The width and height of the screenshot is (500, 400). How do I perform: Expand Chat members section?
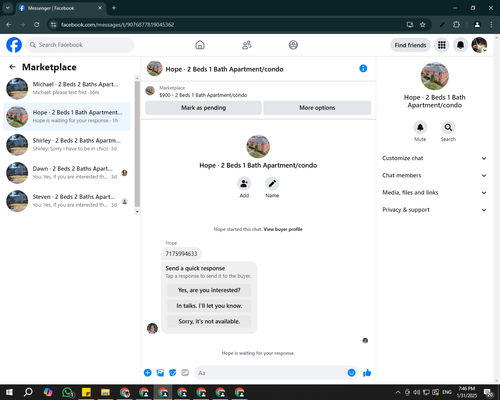[434, 175]
